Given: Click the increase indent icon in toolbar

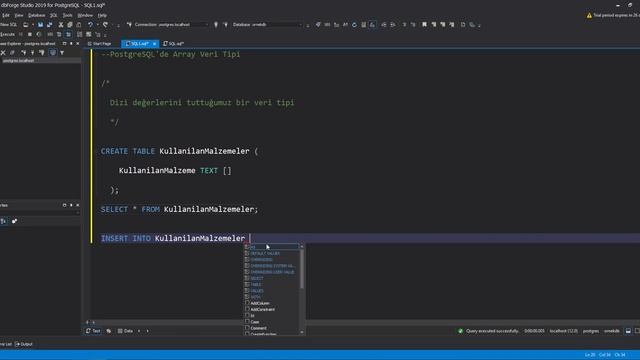Looking at the screenshot, I should coord(393,24).
